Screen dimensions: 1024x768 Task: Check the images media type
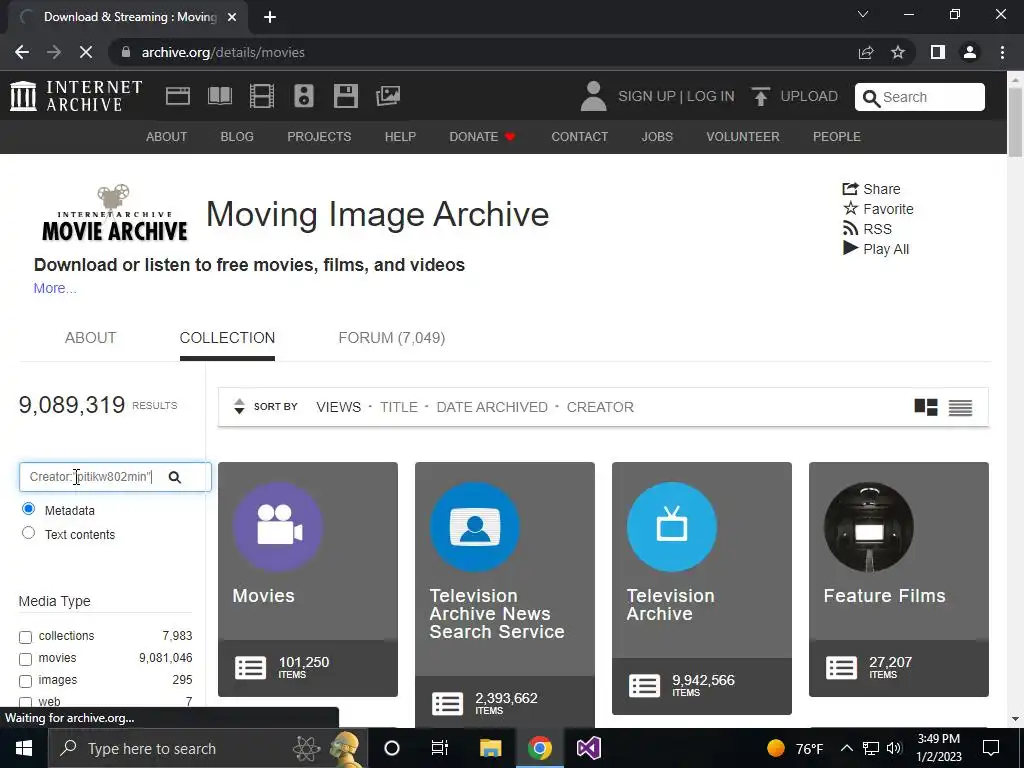point(25,681)
